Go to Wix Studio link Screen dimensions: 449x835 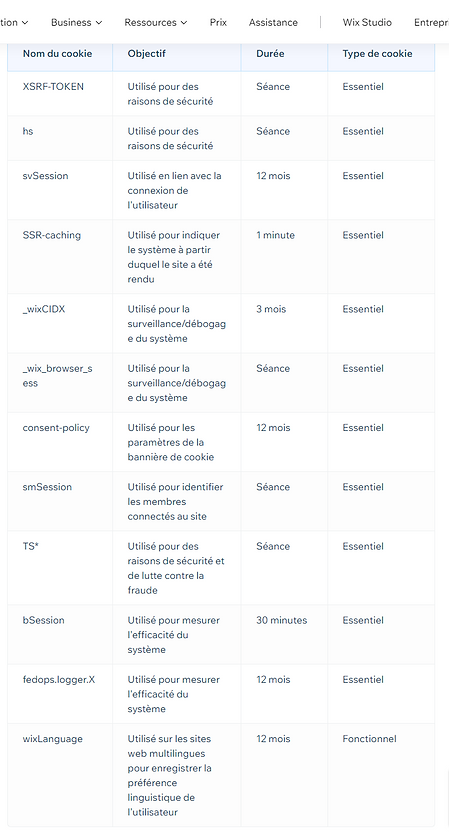(x=367, y=22)
